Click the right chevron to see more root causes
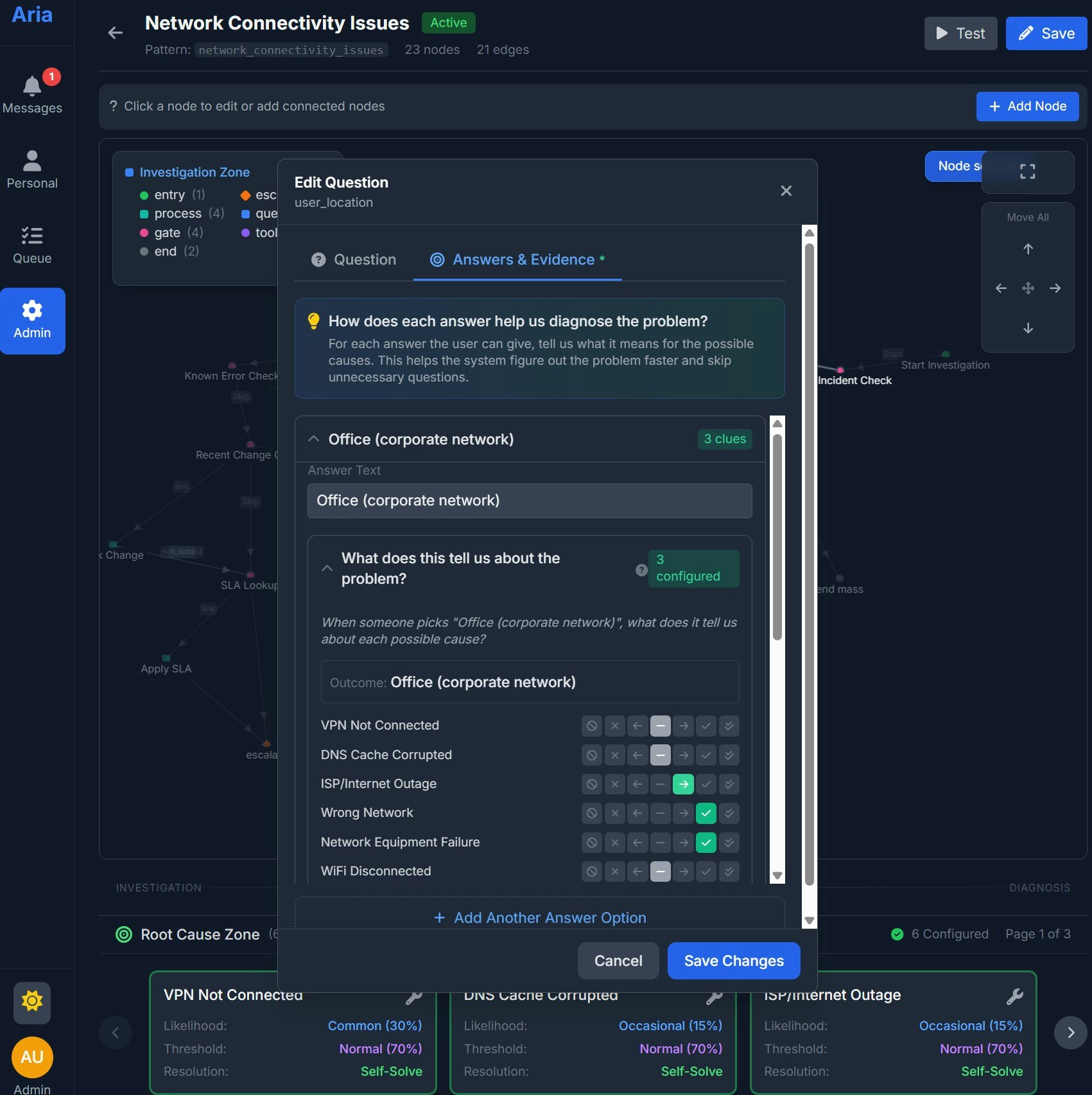 pyautogui.click(x=1070, y=1033)
